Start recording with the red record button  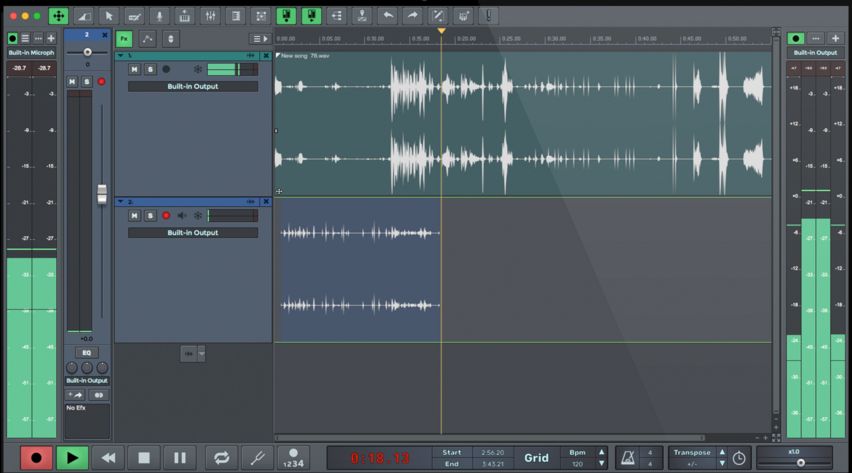pos(36,458)
